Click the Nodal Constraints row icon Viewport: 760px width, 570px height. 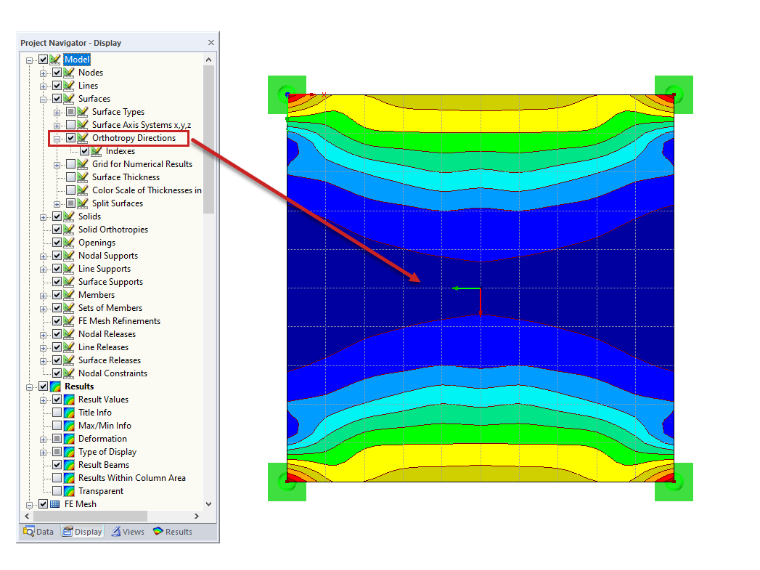[69, 374]
